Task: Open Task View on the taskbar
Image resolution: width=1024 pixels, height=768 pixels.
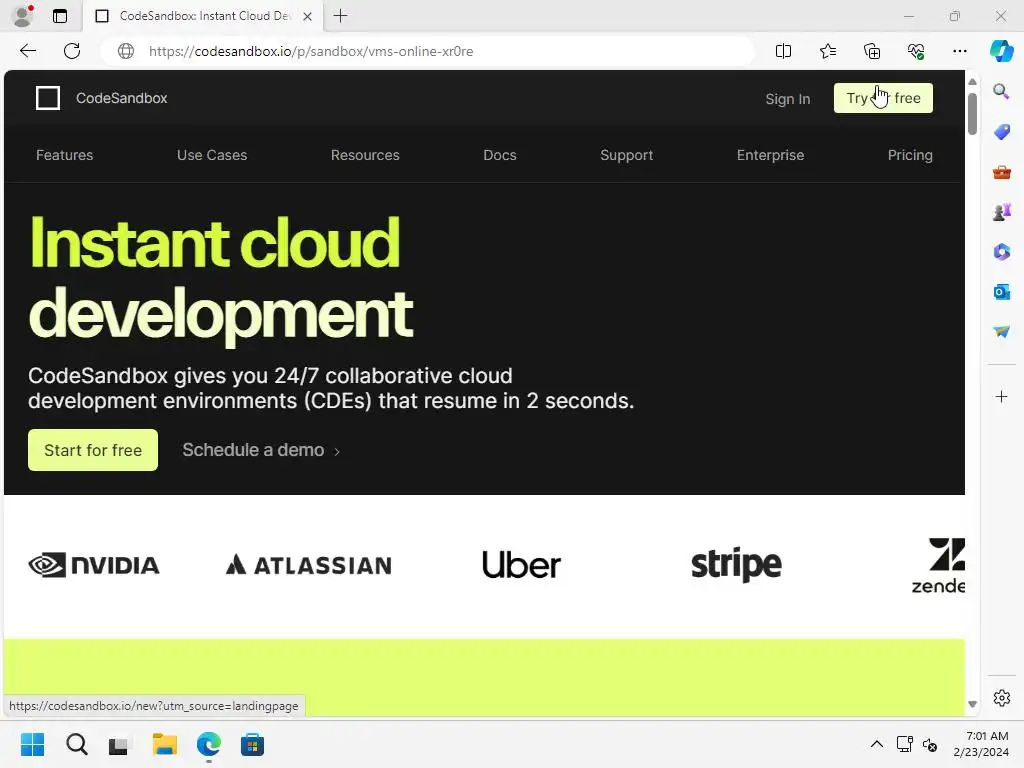Action: click(x=120, y=744)
